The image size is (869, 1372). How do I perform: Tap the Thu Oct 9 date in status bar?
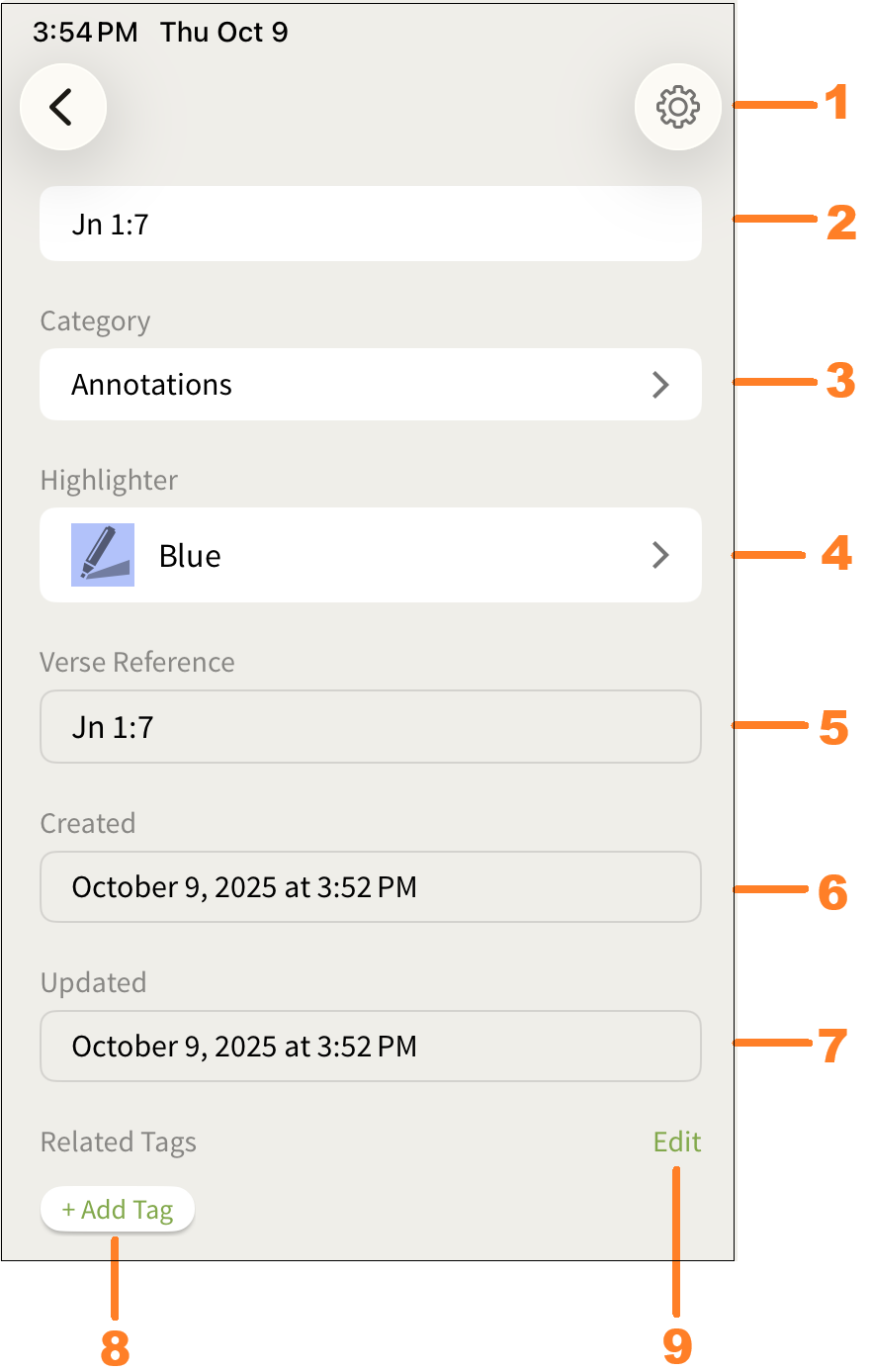point(224,33)
